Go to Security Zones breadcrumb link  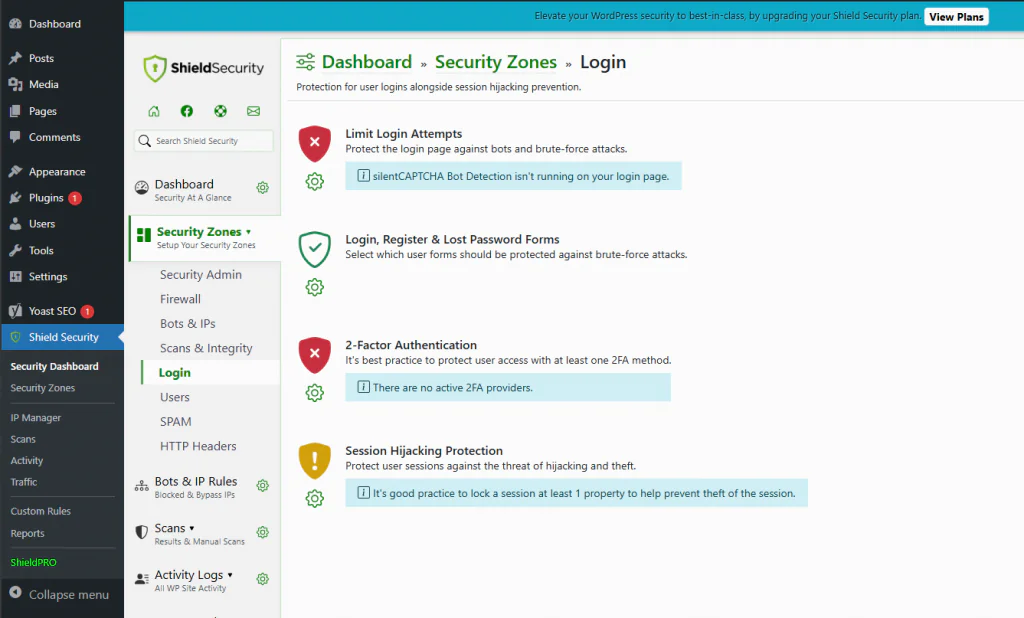[x=496, y=62]
